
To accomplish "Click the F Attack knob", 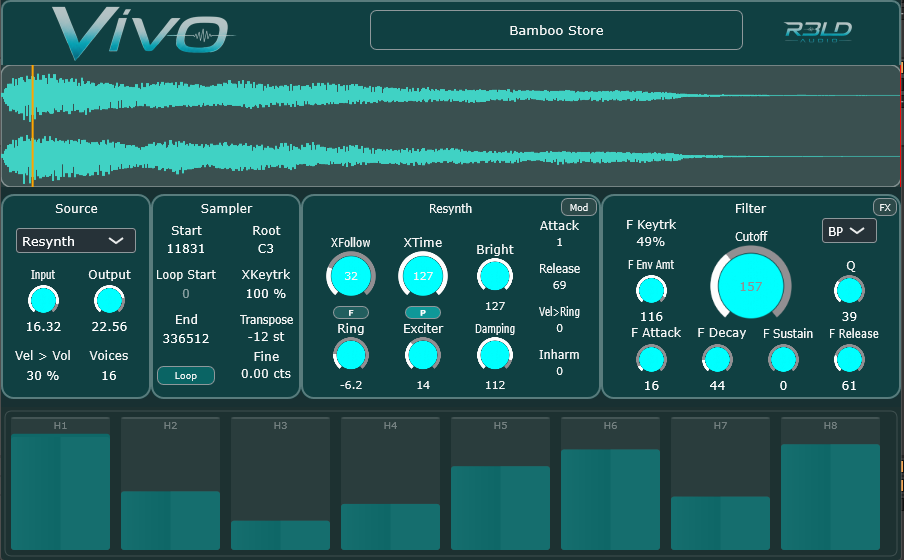I will [x=651, y=360].
